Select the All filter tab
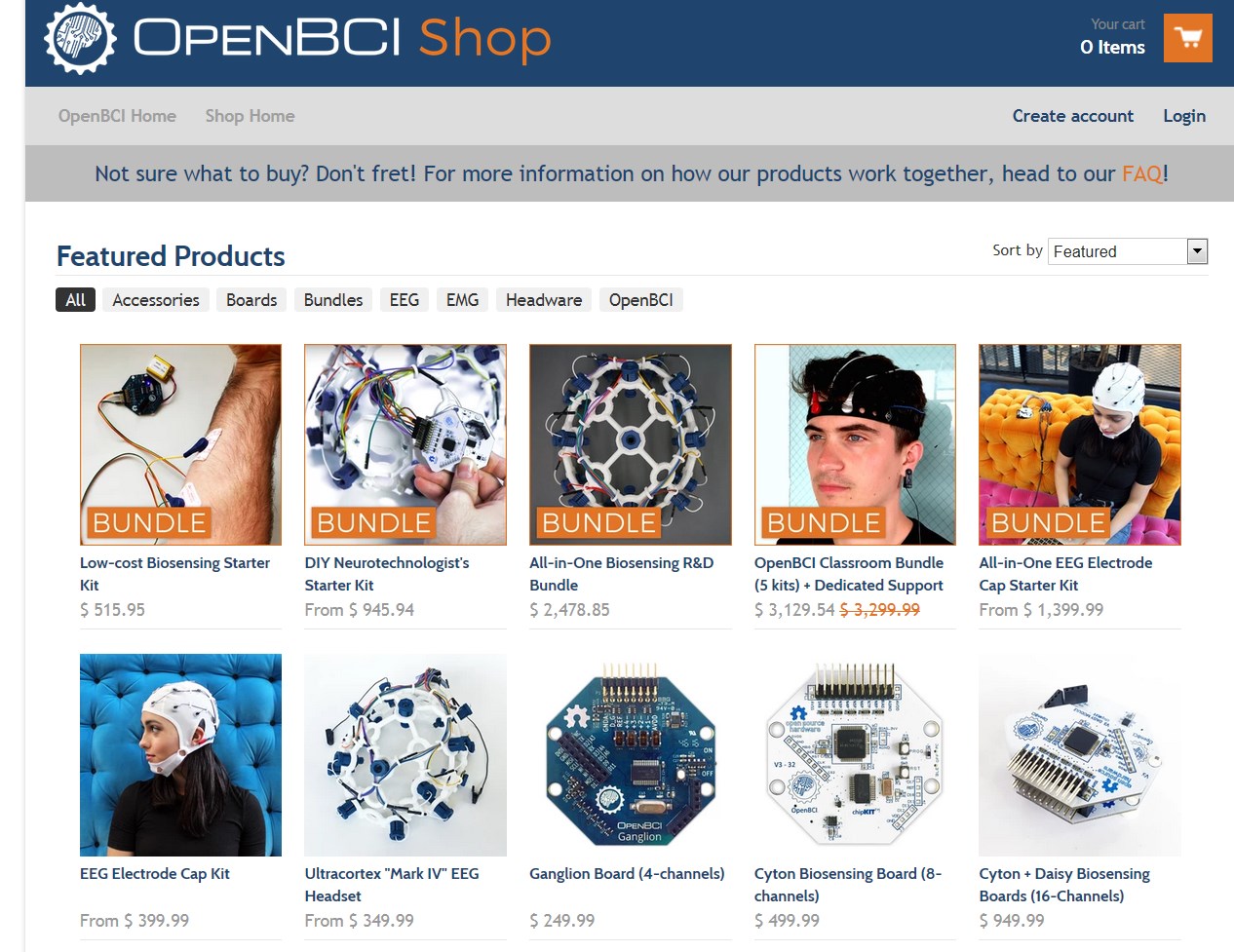Screen dimensions: 1234x952 [76, 300]
